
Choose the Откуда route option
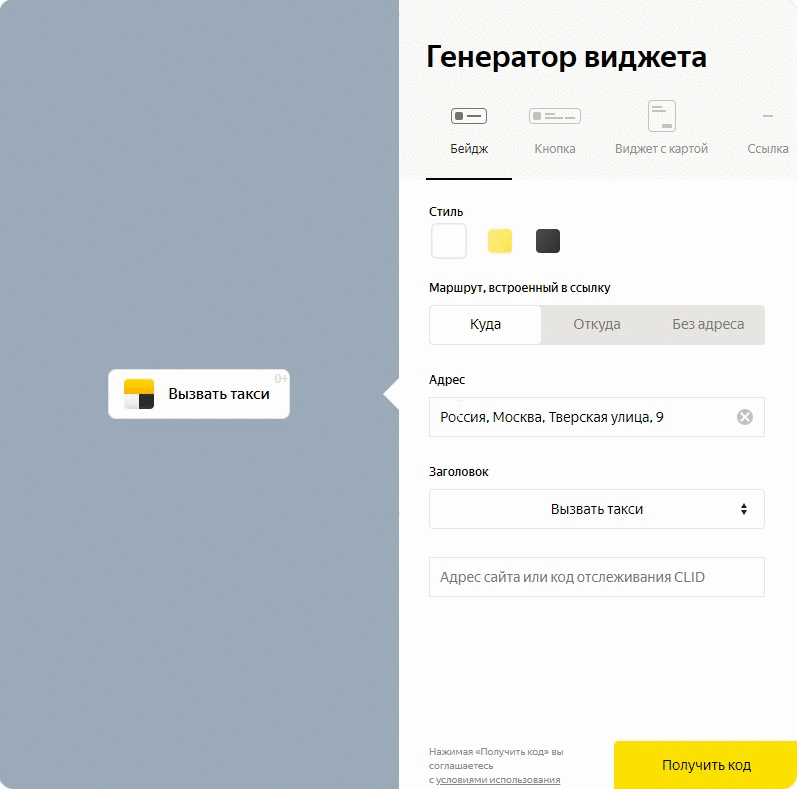(x=597, y=324)
